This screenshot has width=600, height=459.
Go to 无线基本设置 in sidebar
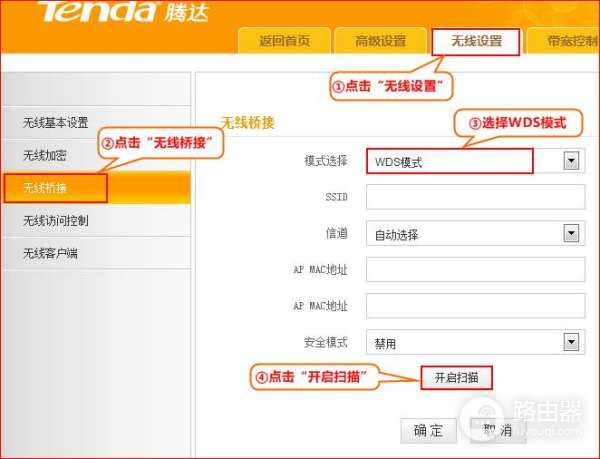click(96, 122)
